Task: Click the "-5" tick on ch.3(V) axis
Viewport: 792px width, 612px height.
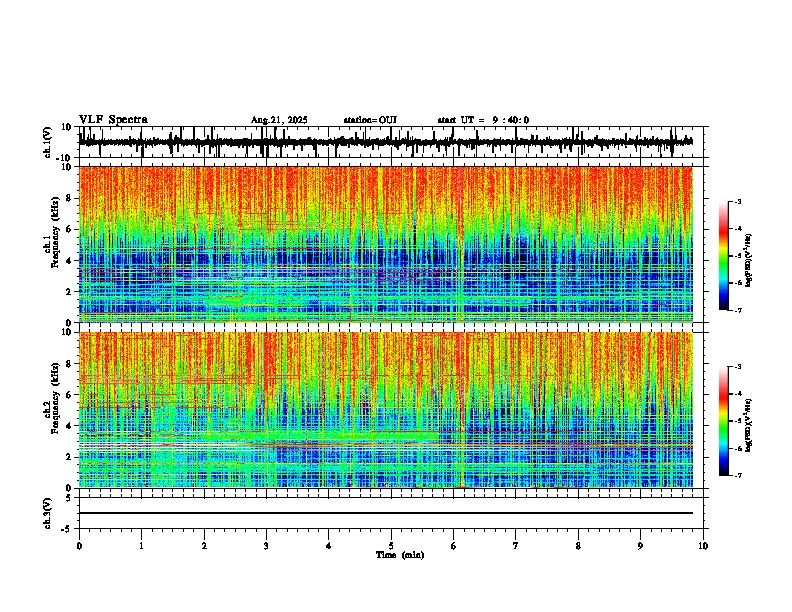Action: (x=67, y=529)
